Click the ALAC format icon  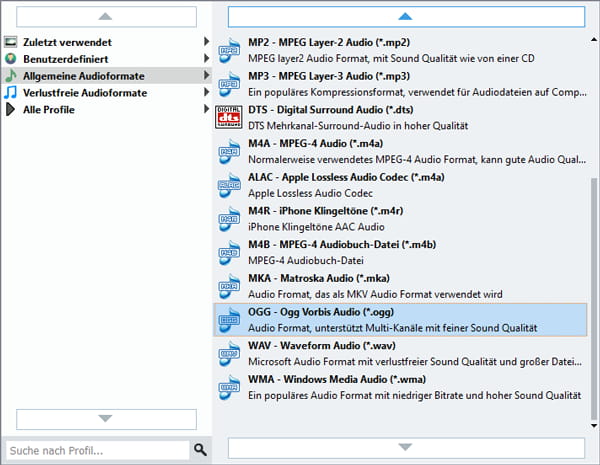pos(229,185)
